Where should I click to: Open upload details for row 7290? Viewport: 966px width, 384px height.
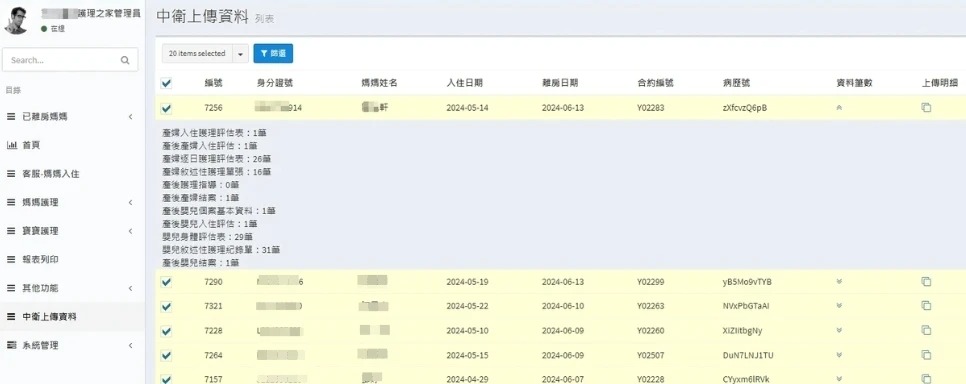(x=925, y=282)
